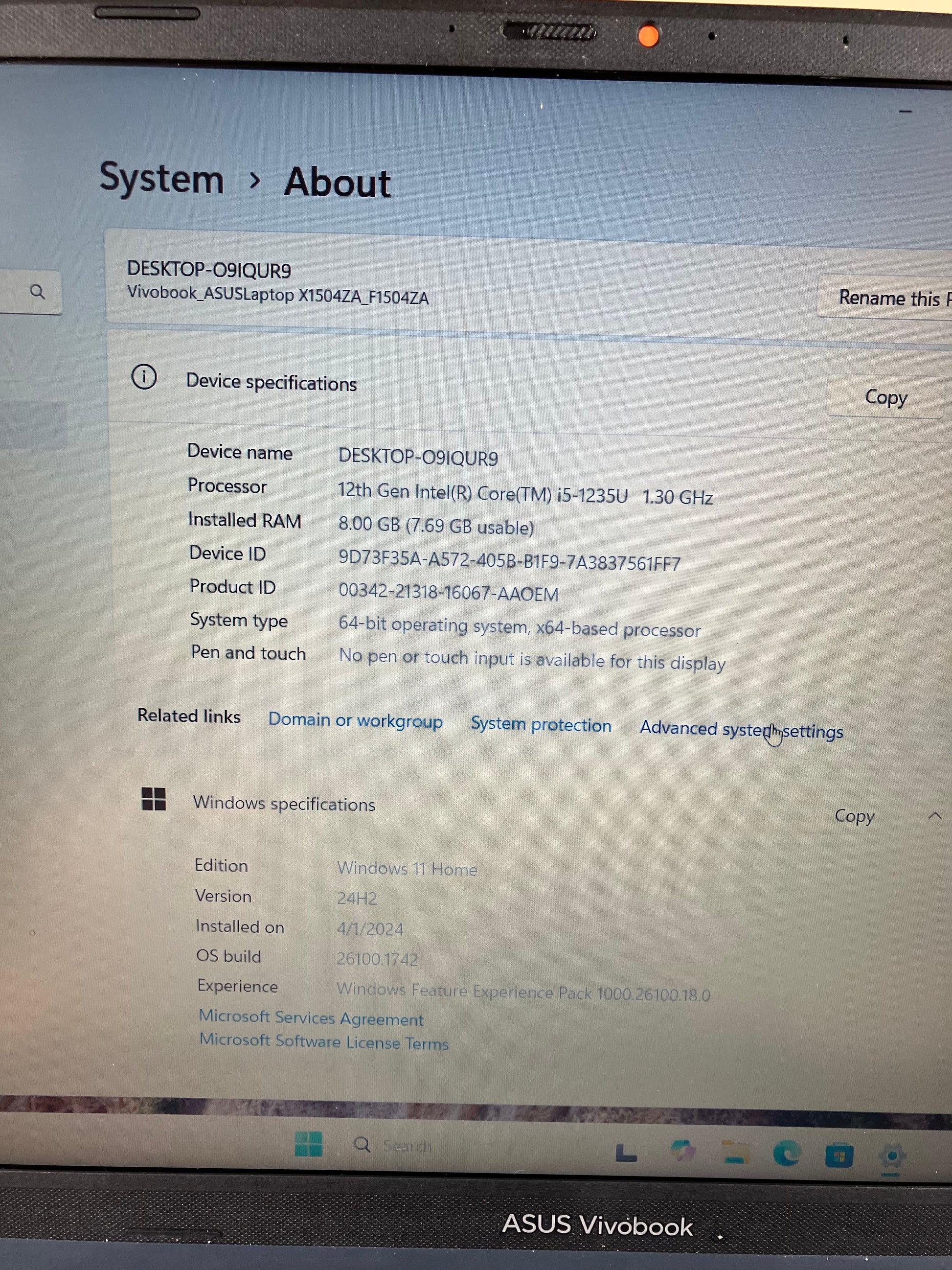Launch Copilot from the taskbar

tap(682, 1151)
